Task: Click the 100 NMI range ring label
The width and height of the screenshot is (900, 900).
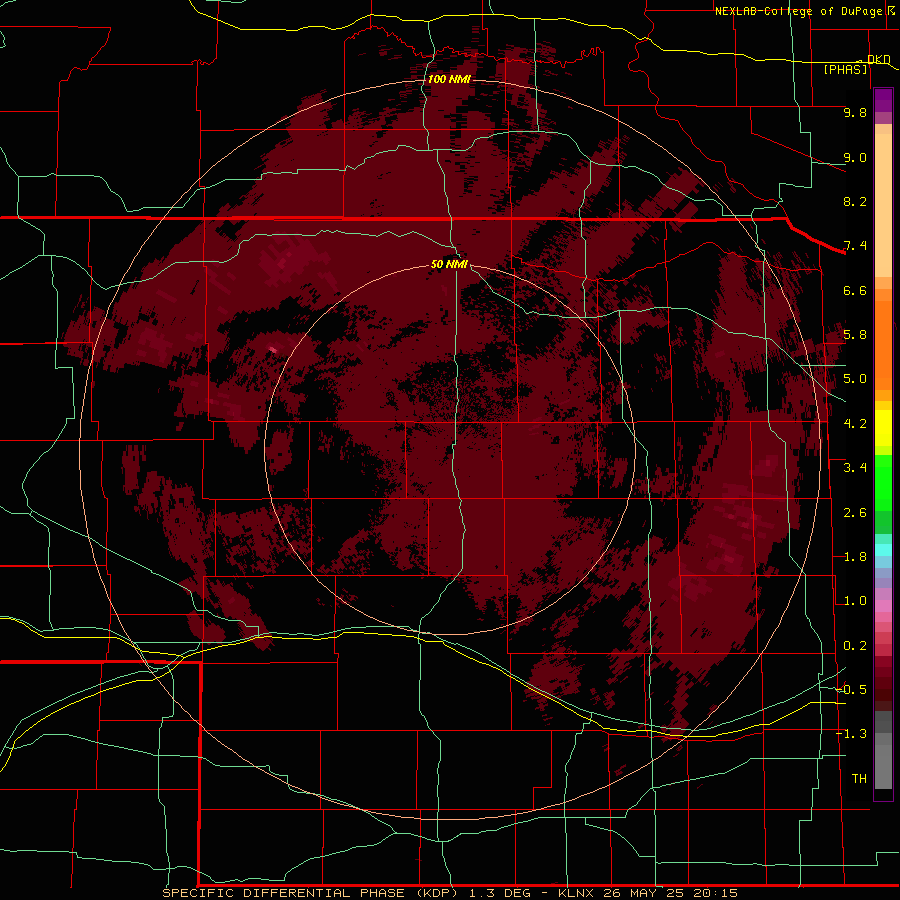Action: click(x=449, y=79)
